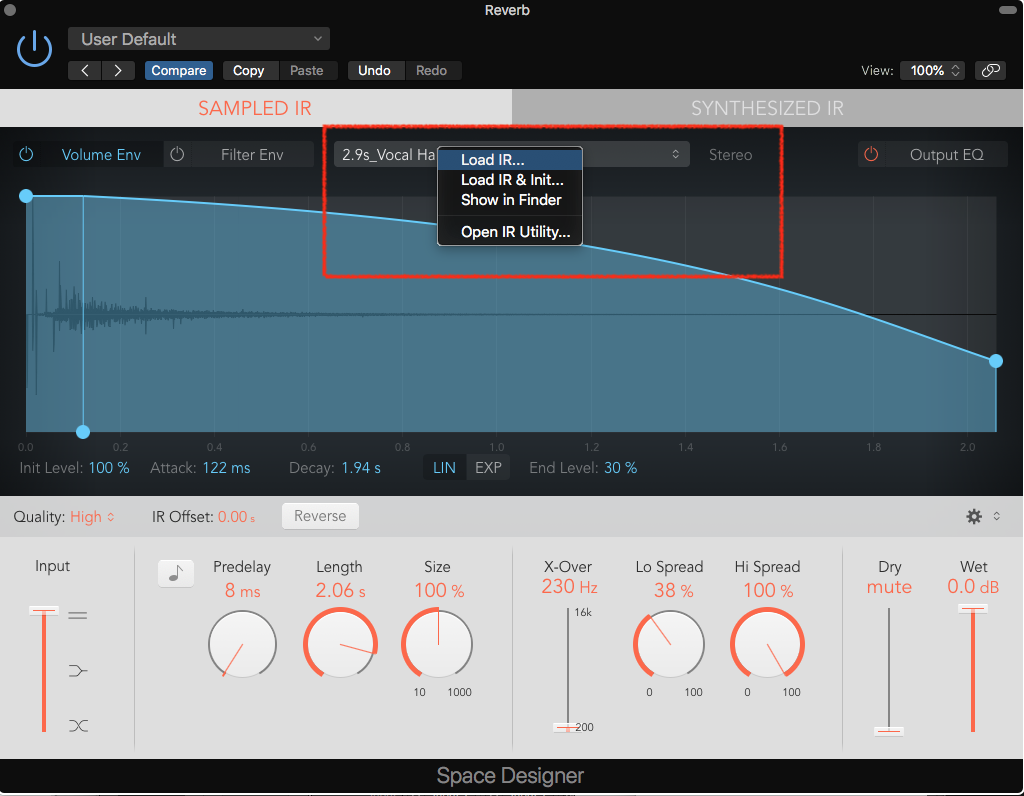Click the envelope init level point

[x=26, y=196]
